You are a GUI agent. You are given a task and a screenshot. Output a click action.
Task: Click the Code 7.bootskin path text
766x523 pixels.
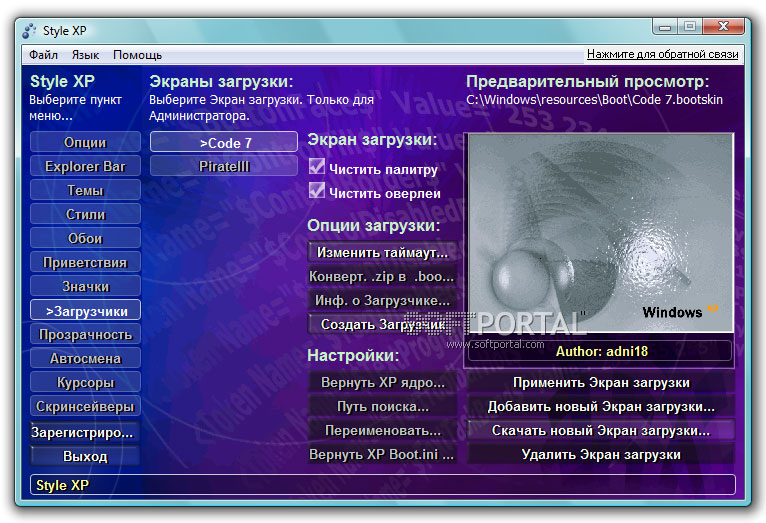[x=594, y=100]
